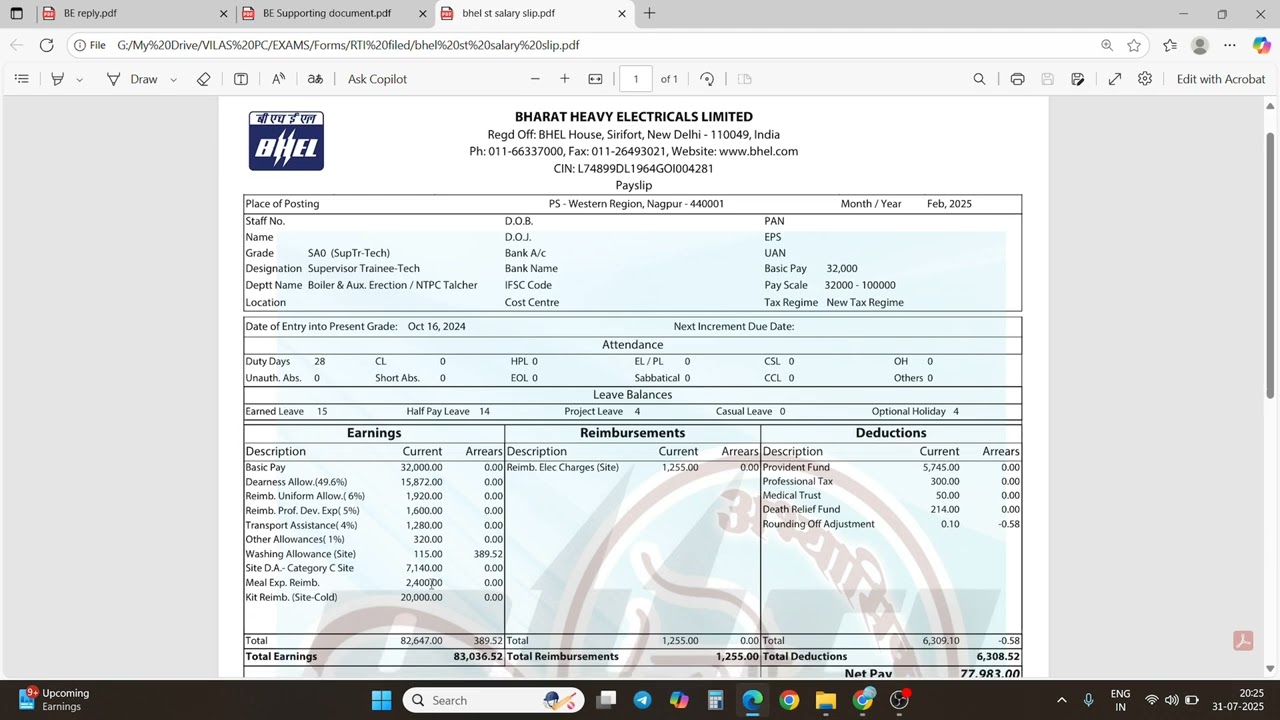The width and height of the screenshot is (1280, 720).
Task: Click the Save as icon
Action: coord(1078,79)
